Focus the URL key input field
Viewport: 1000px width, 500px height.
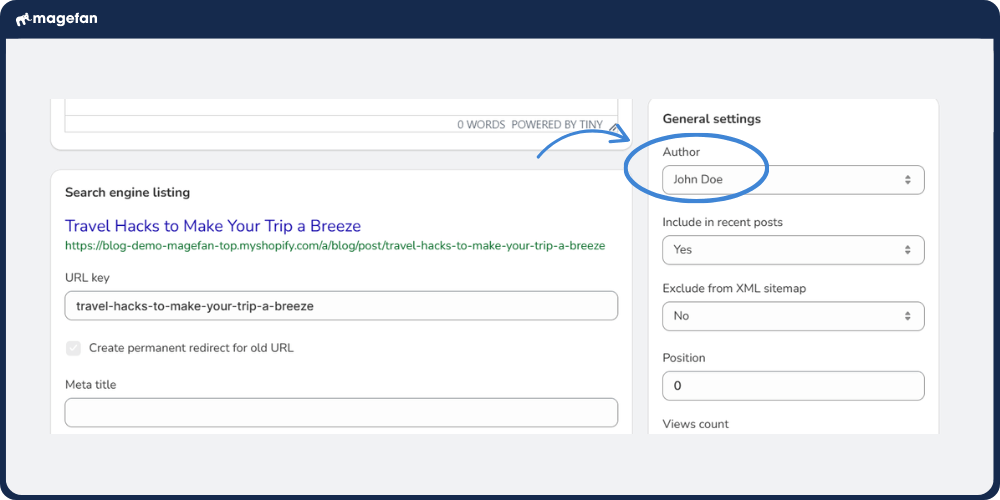pyautogui.click(x=341, y=306)
